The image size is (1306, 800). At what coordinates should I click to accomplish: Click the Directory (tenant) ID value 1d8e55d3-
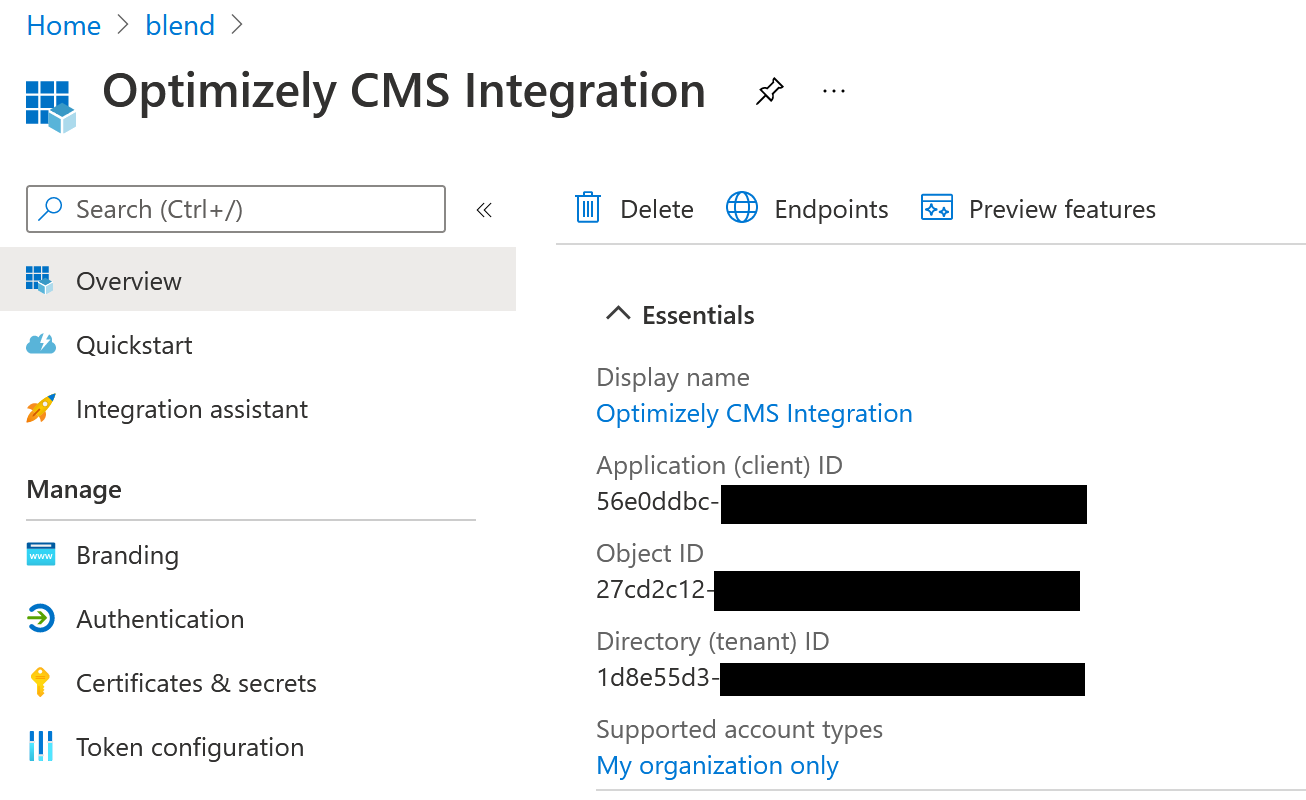click(657, 678)
